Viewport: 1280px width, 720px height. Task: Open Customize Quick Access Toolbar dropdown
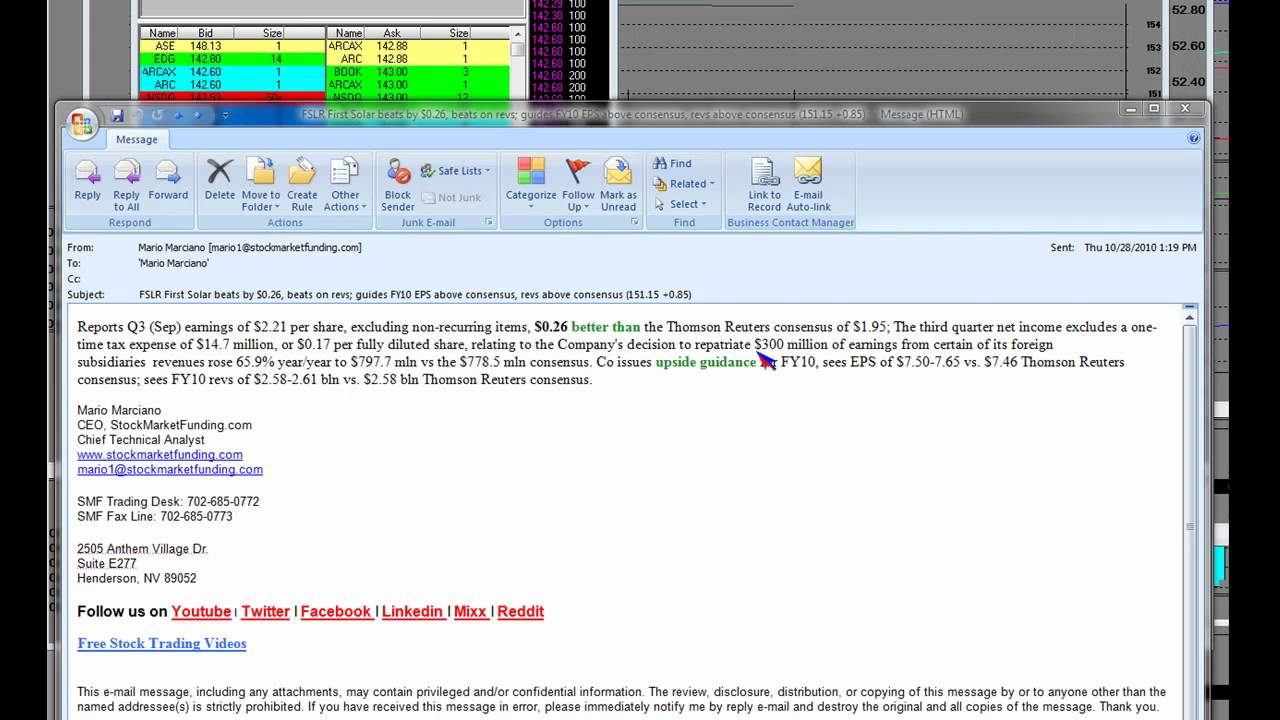[x=225, y=115]
